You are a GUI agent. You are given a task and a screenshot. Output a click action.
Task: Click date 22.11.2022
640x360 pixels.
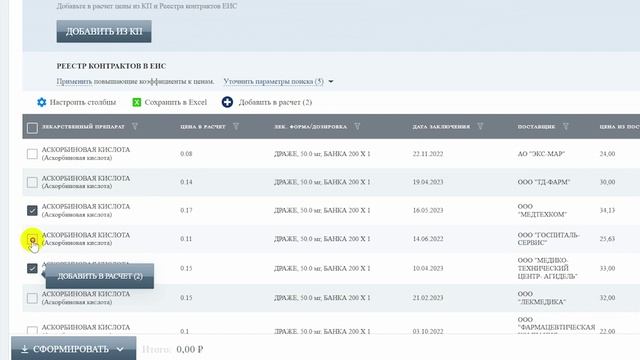click(428, 154)
